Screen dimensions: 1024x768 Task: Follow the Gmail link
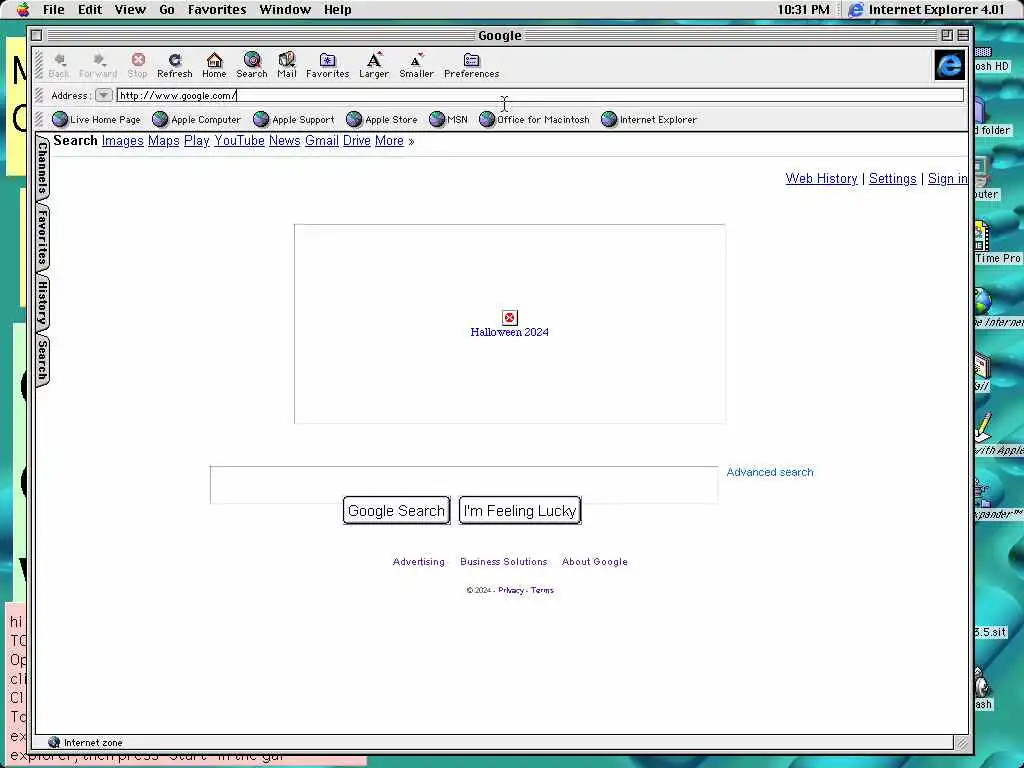[x=322, y=140]
